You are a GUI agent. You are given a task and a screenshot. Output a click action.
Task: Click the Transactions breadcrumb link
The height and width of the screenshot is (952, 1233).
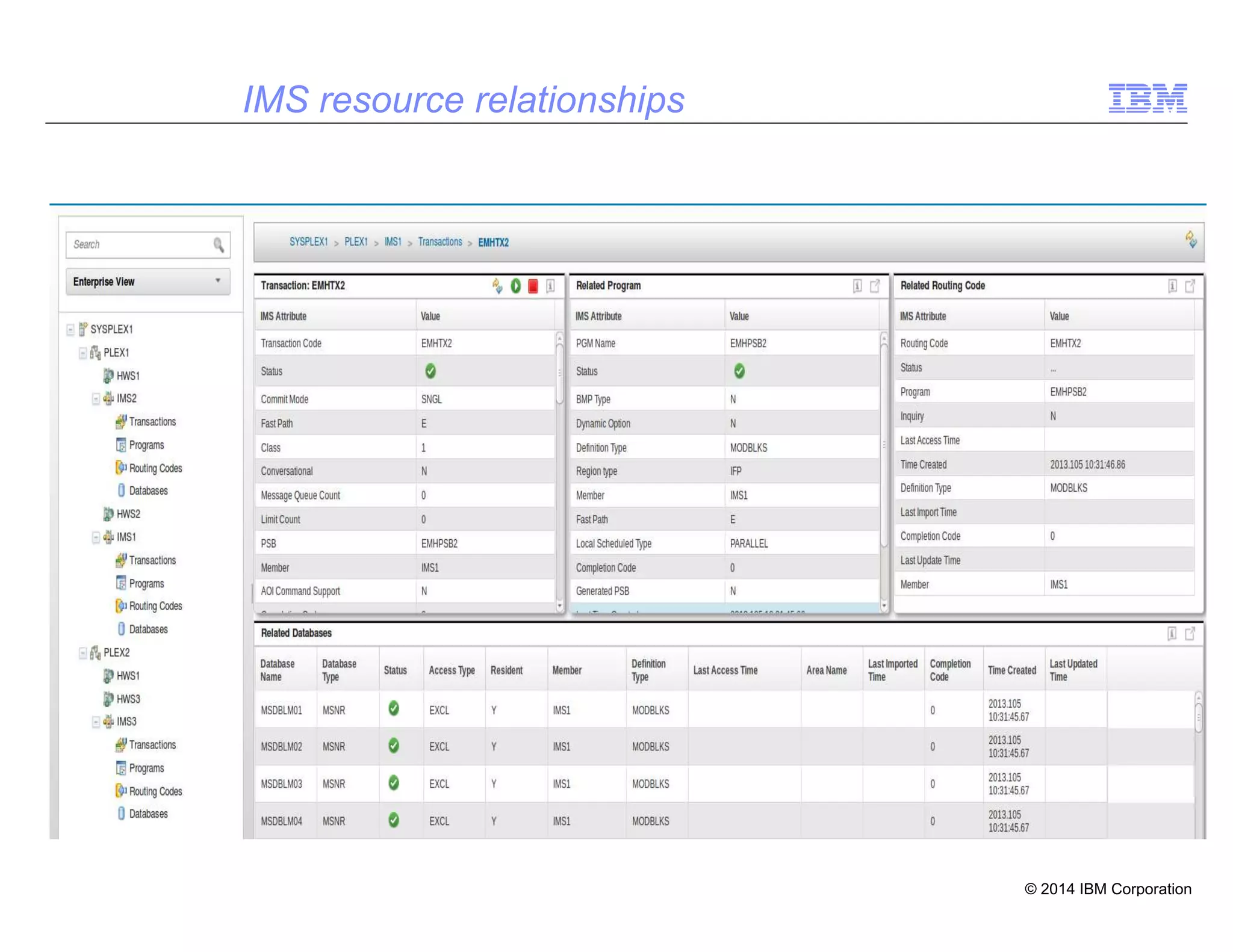(440, 242)
